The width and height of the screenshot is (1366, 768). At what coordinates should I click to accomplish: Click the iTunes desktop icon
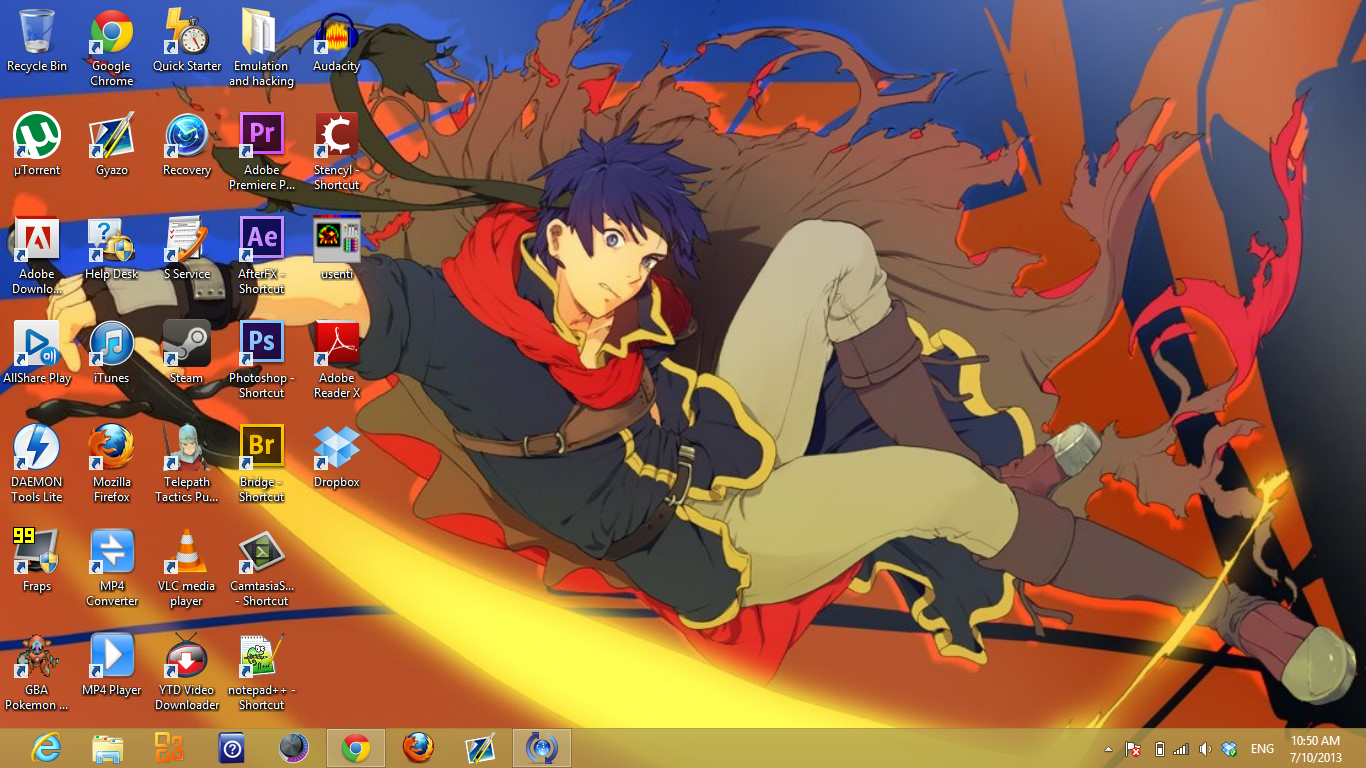coord(112,353)
